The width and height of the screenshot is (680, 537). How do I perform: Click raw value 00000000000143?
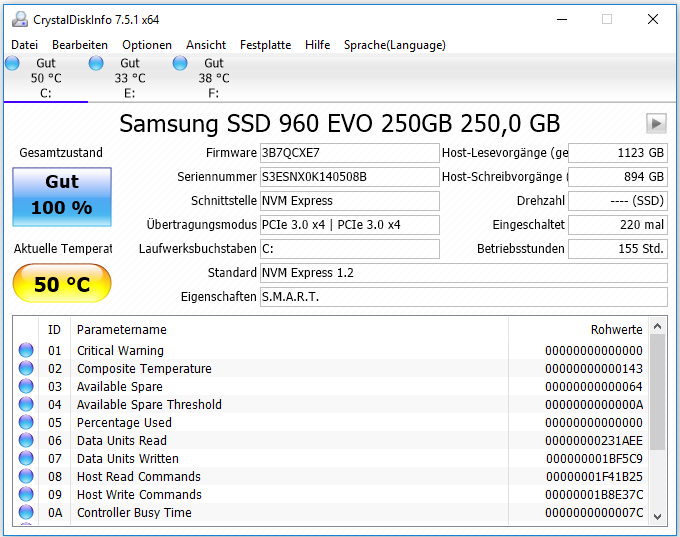point(594,369)
